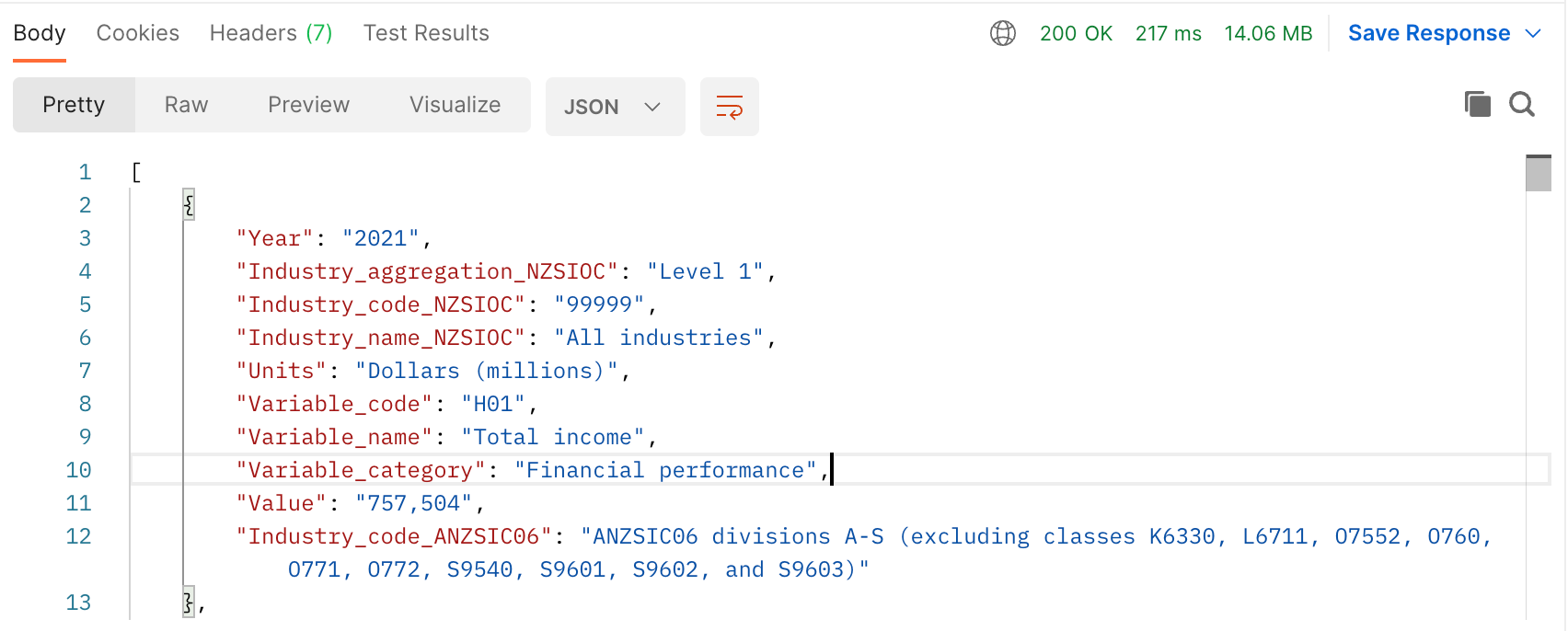Click the Save Response link
Screen dimensions: 1568x631
coord(1429,33)
